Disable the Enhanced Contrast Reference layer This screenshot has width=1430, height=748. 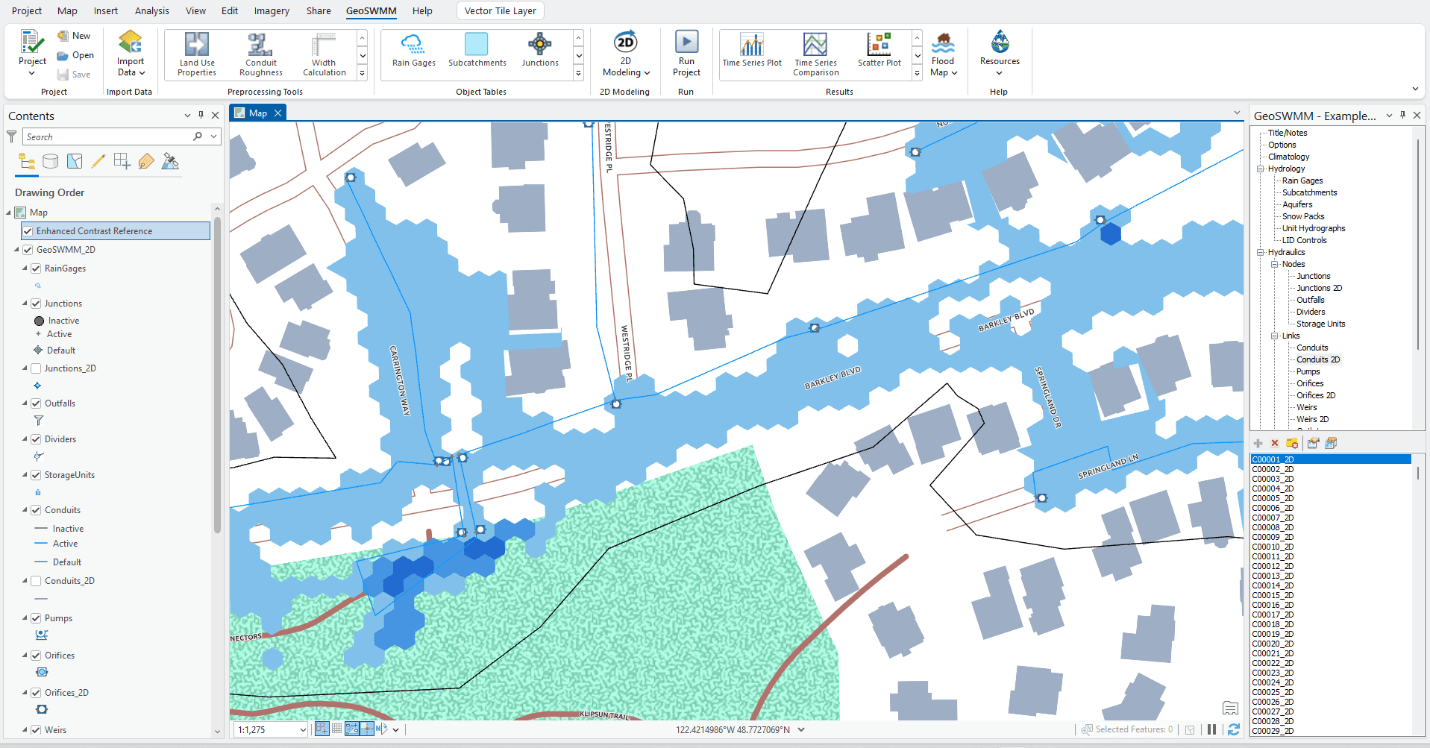coord(27,230)
